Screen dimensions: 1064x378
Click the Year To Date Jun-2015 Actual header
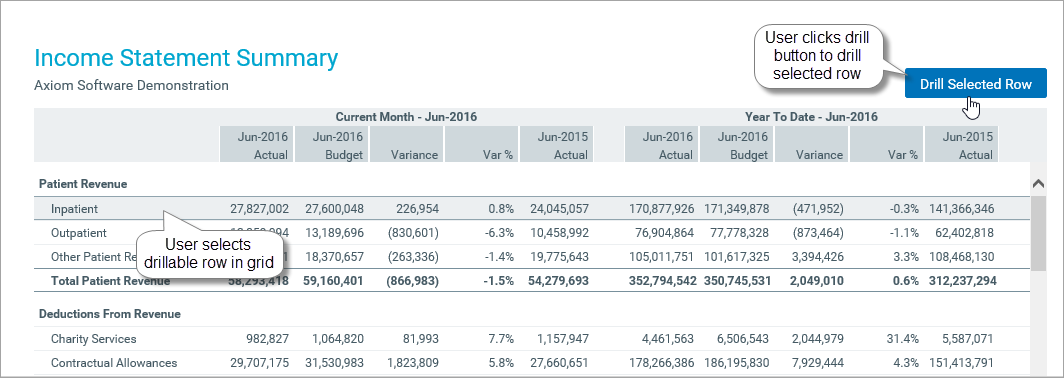961,145
